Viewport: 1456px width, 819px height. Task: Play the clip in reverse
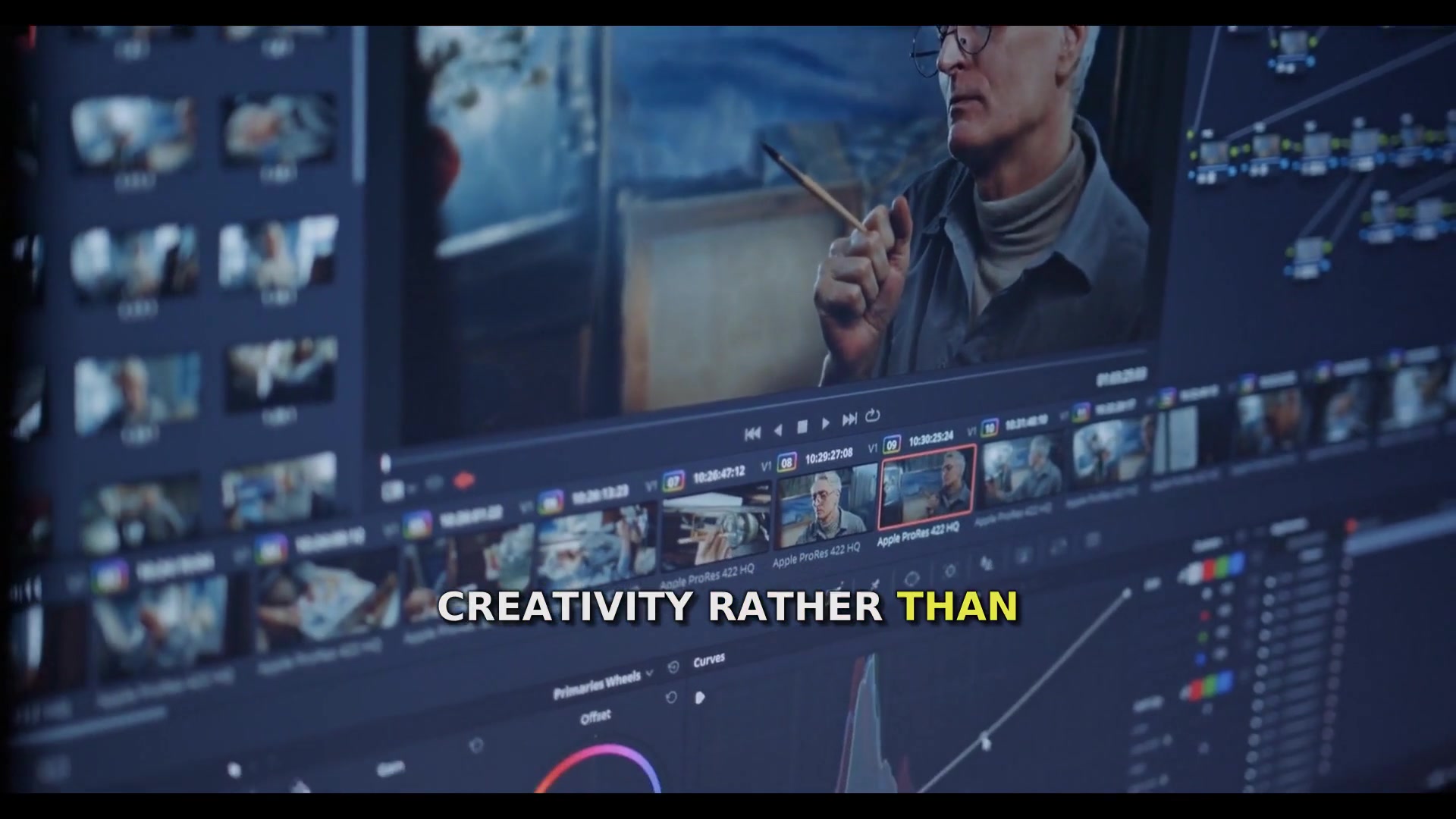(x=778, y=430)
